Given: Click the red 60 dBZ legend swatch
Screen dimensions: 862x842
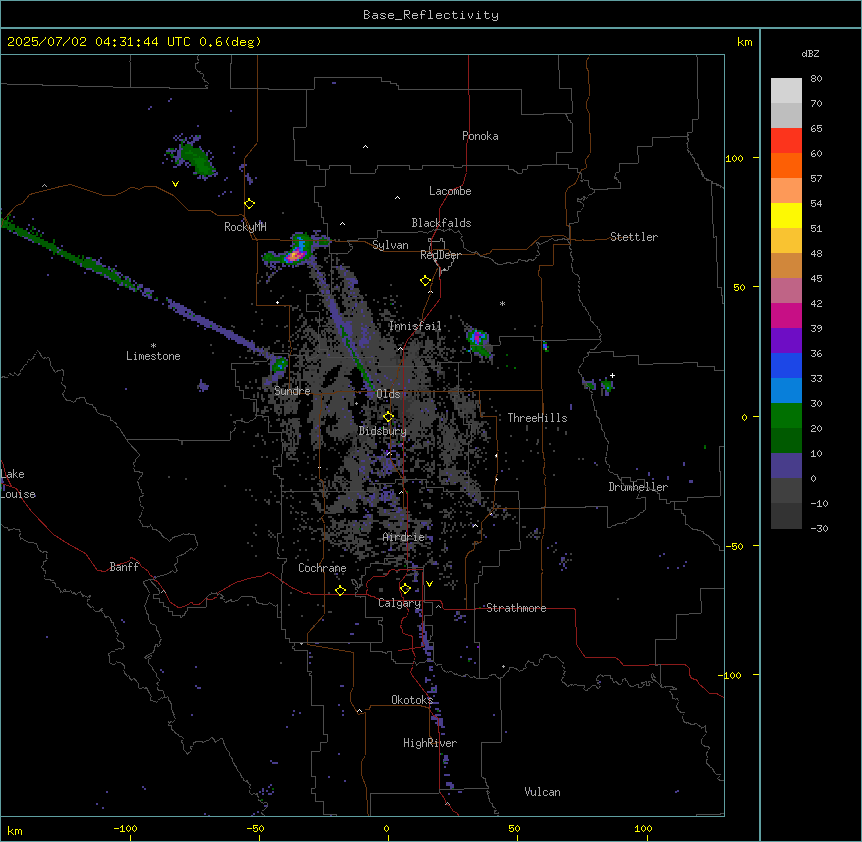Looking at the screenshot, I should pos(786,141).
